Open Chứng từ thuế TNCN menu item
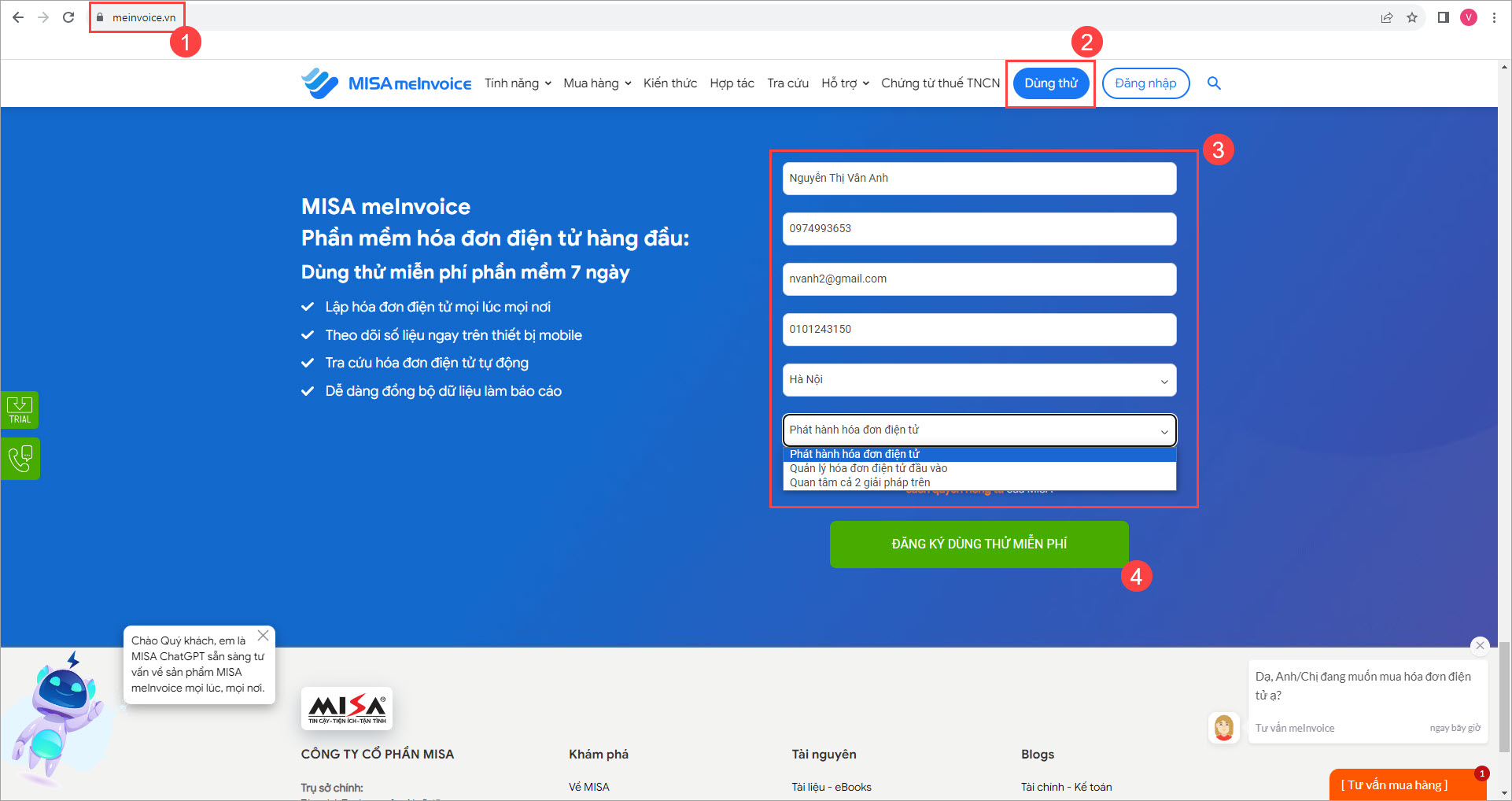Viewport: 1512px width, 801px height. (x=940, y=83)
